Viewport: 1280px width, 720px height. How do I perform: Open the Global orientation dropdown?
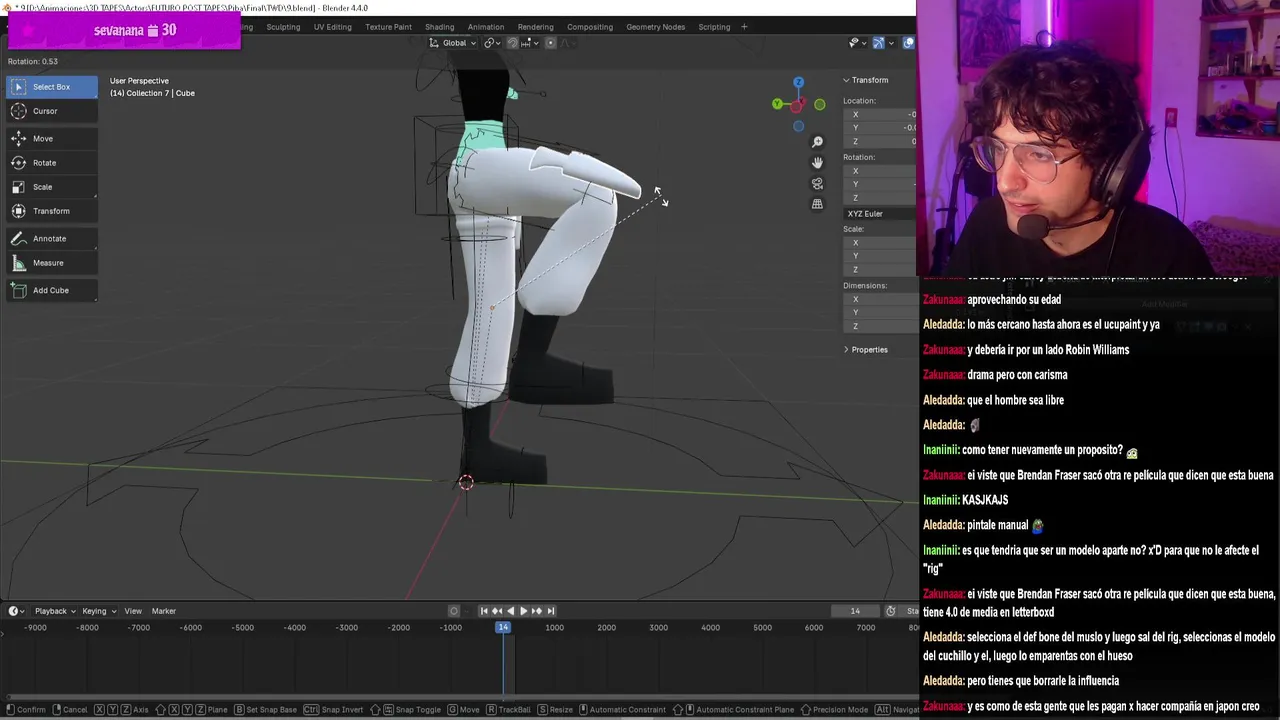coord(453,43)
